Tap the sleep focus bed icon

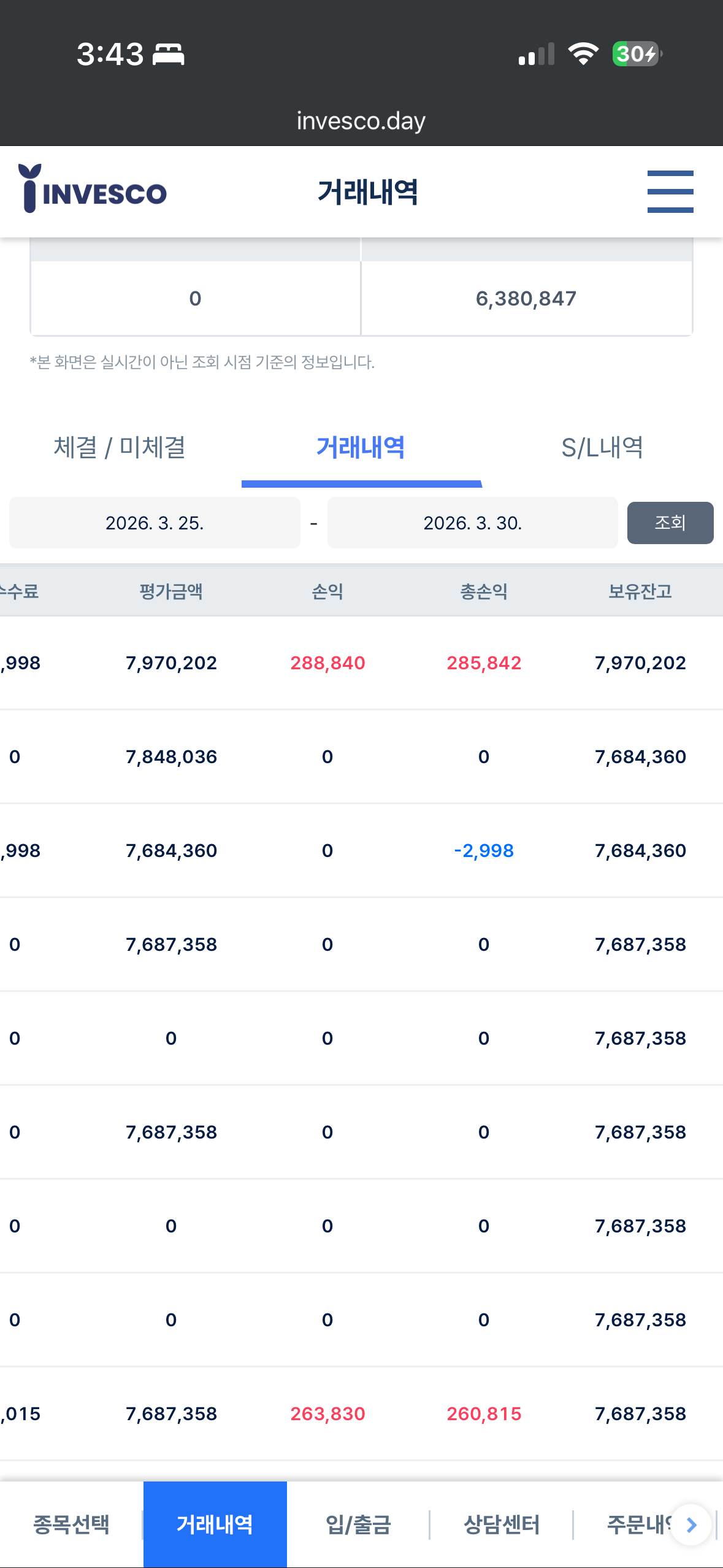point(168,55)
